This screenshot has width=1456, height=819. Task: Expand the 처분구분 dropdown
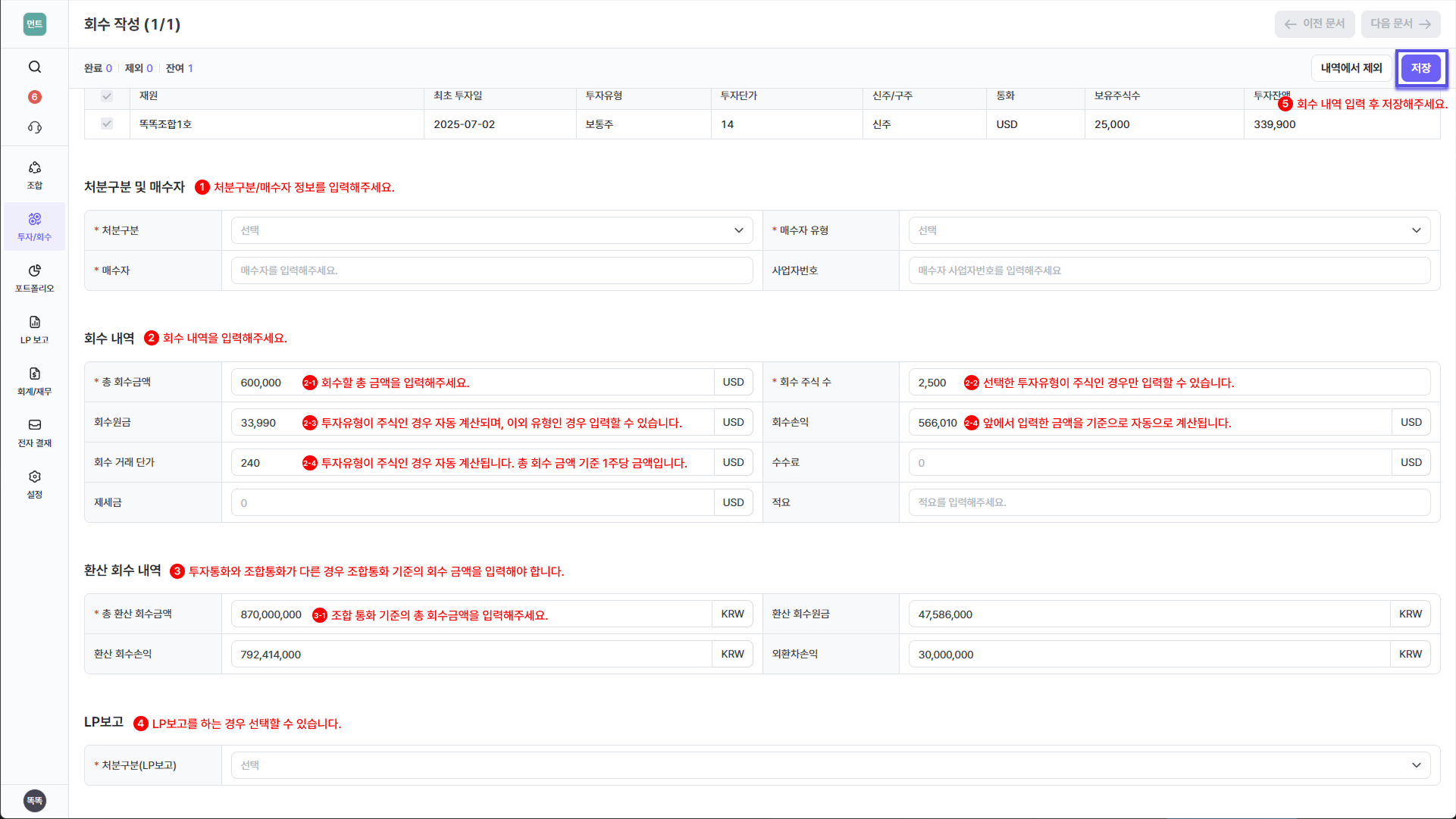click(x=491, y=230)
